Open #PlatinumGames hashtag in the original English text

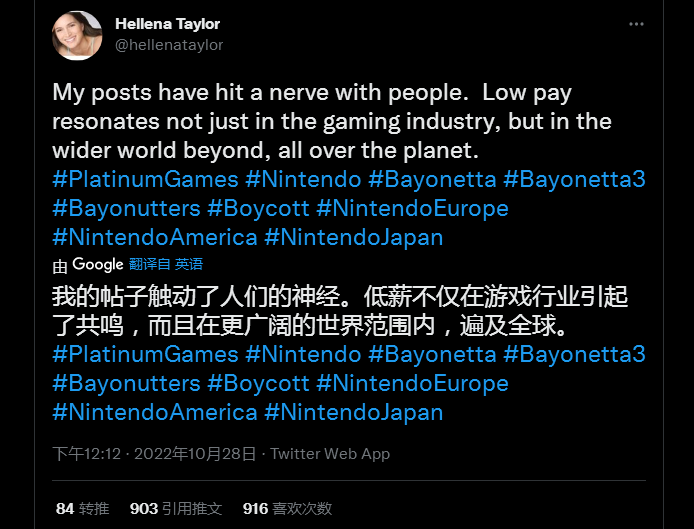click(x=145, y=180)
